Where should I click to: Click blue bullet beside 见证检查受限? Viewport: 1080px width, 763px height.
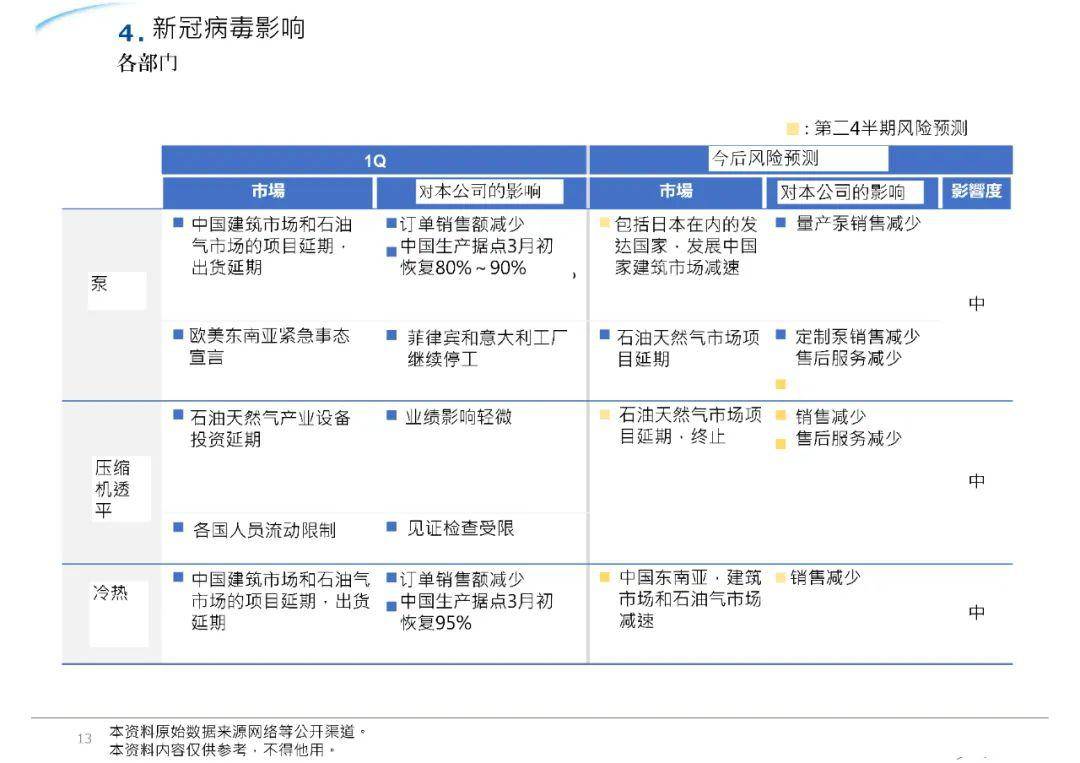[x=391, y=527]
